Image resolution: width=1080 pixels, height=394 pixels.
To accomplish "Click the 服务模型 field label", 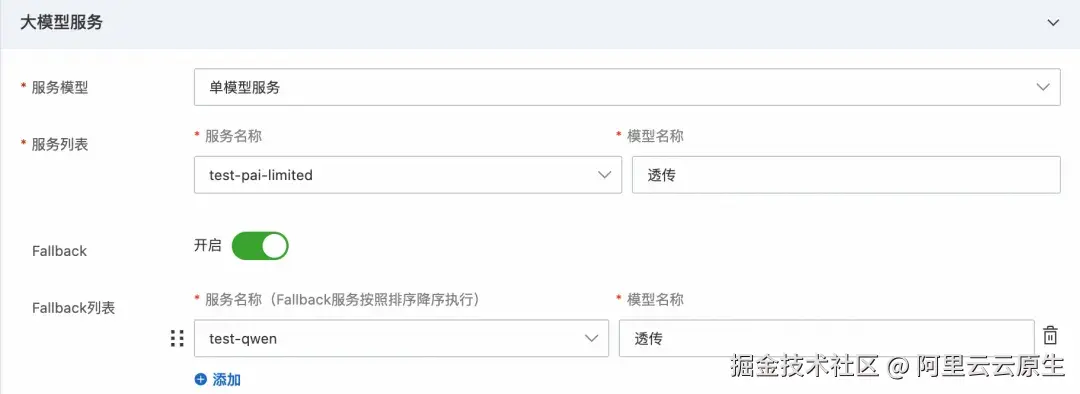I will pyautogui.click(x=60, y=87).
